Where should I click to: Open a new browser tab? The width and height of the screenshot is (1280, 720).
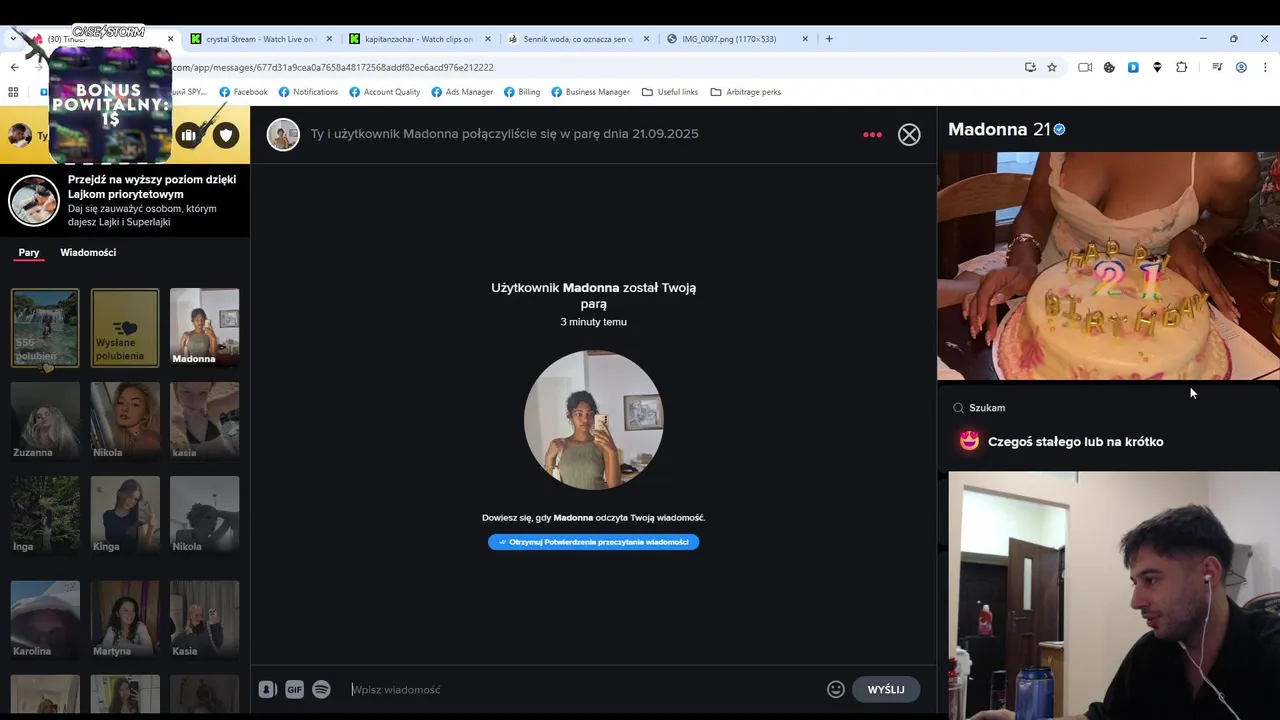pos(829,39)
